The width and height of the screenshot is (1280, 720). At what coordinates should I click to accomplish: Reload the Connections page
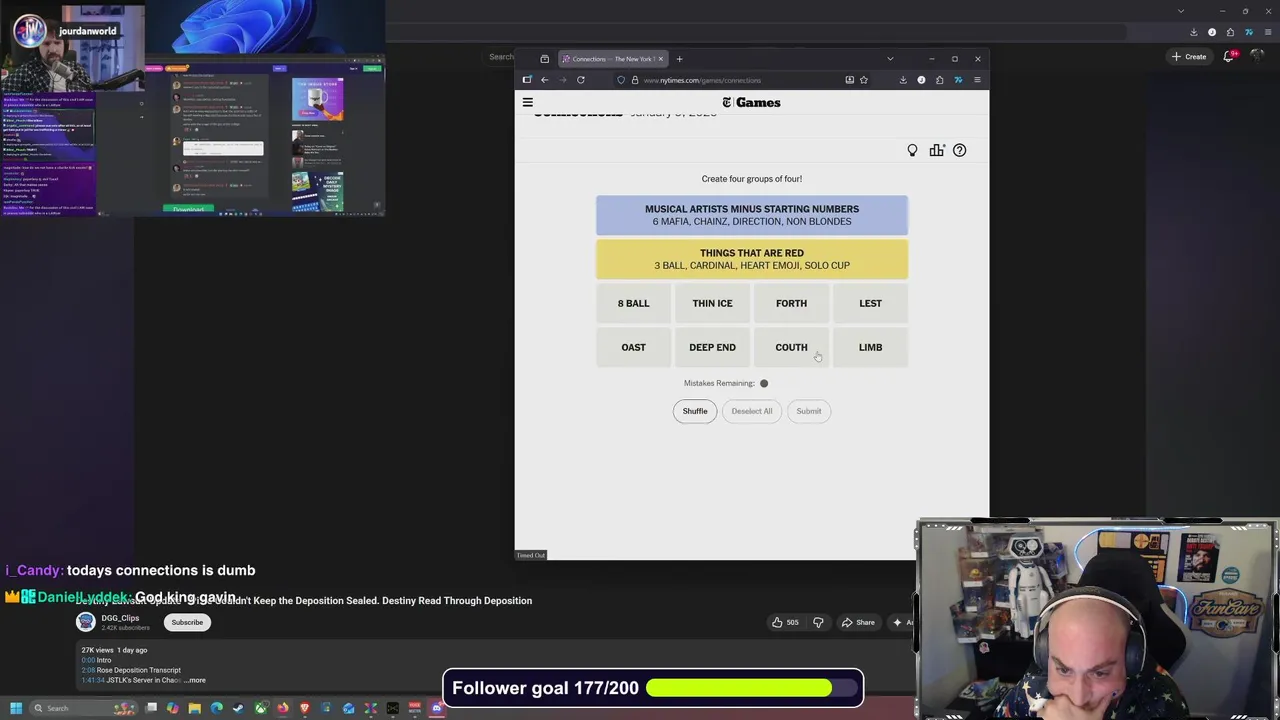tap(581, 80)
